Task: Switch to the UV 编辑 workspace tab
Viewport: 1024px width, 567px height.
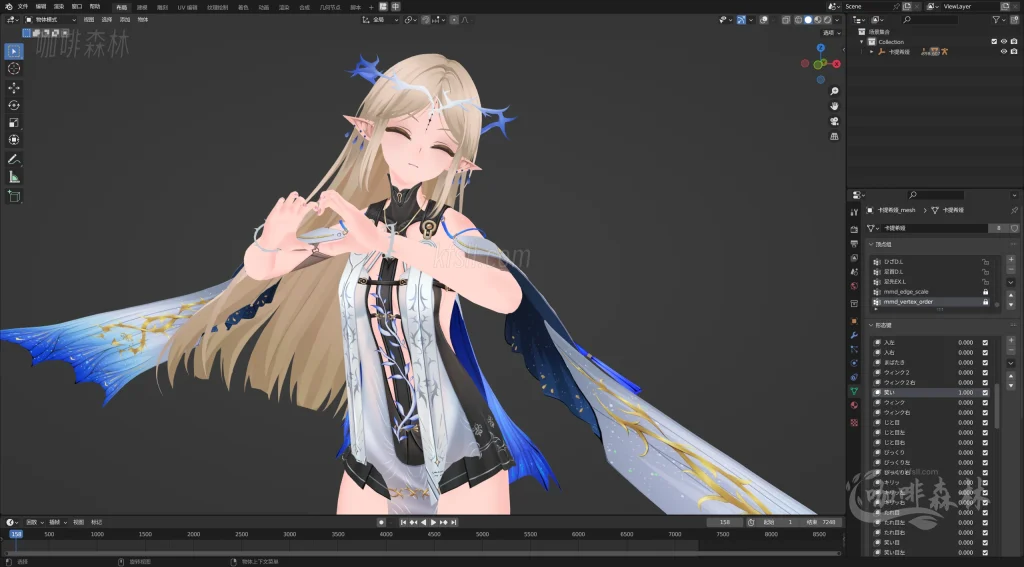Action: pyautogui.click(x=187, y=7)
